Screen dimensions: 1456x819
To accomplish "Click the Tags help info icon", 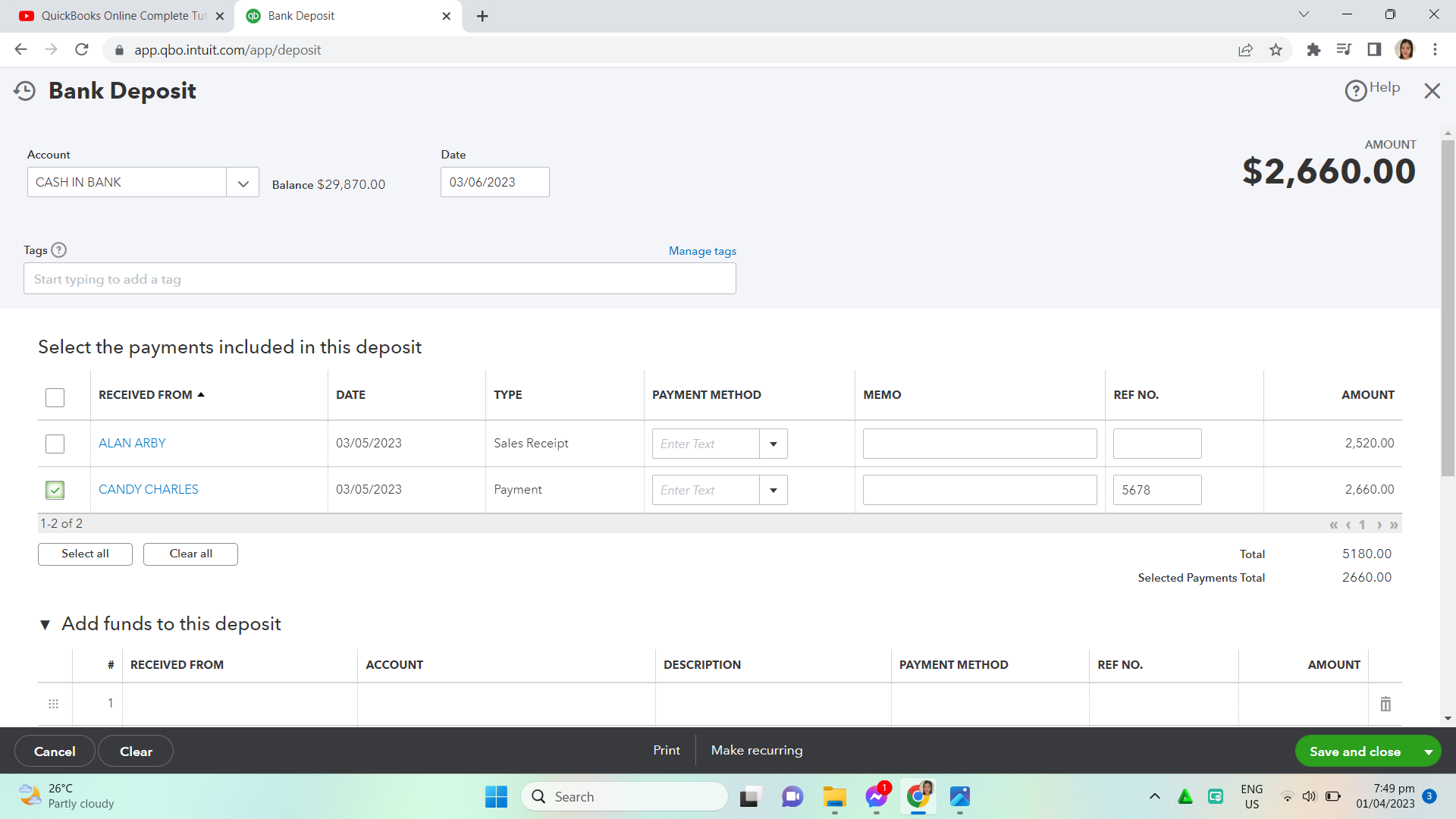I will coord(58,250).
